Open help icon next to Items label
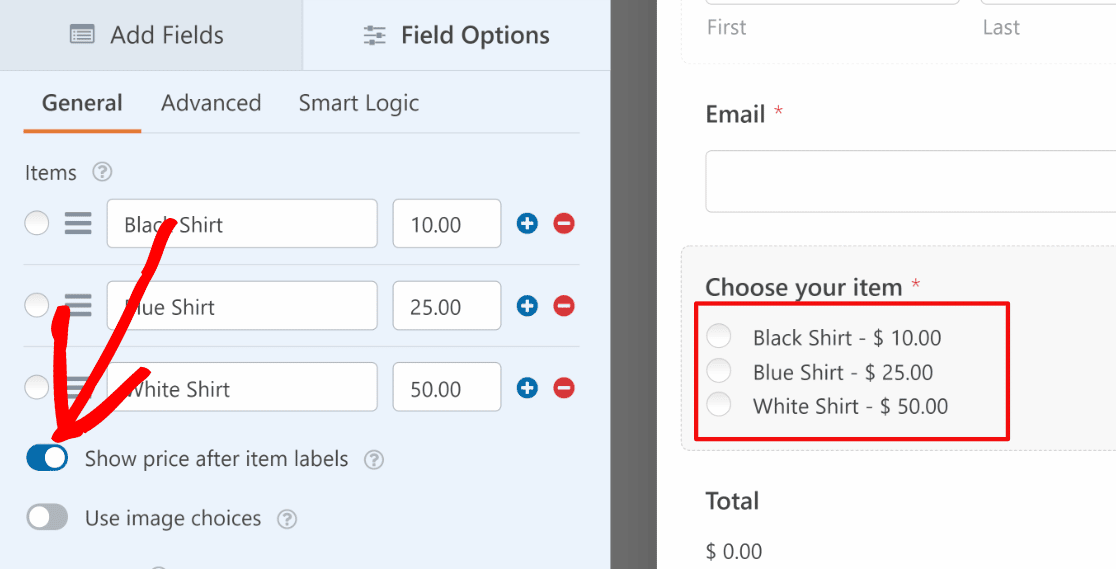The image size is (1116, 569). tap(102, 172)
